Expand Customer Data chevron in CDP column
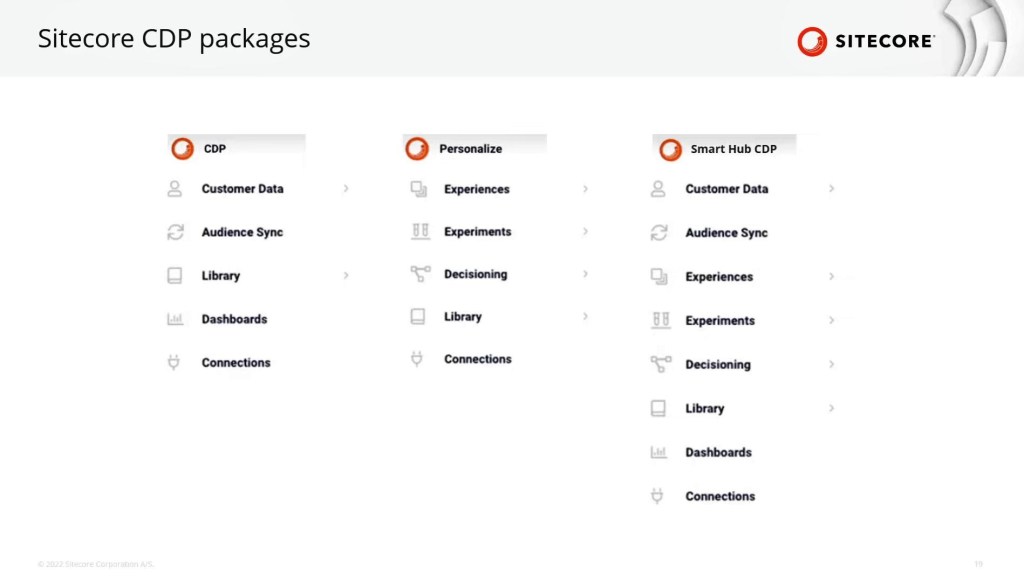The image size is (1024, 582). pyautogui.click(x=346, y=188)
